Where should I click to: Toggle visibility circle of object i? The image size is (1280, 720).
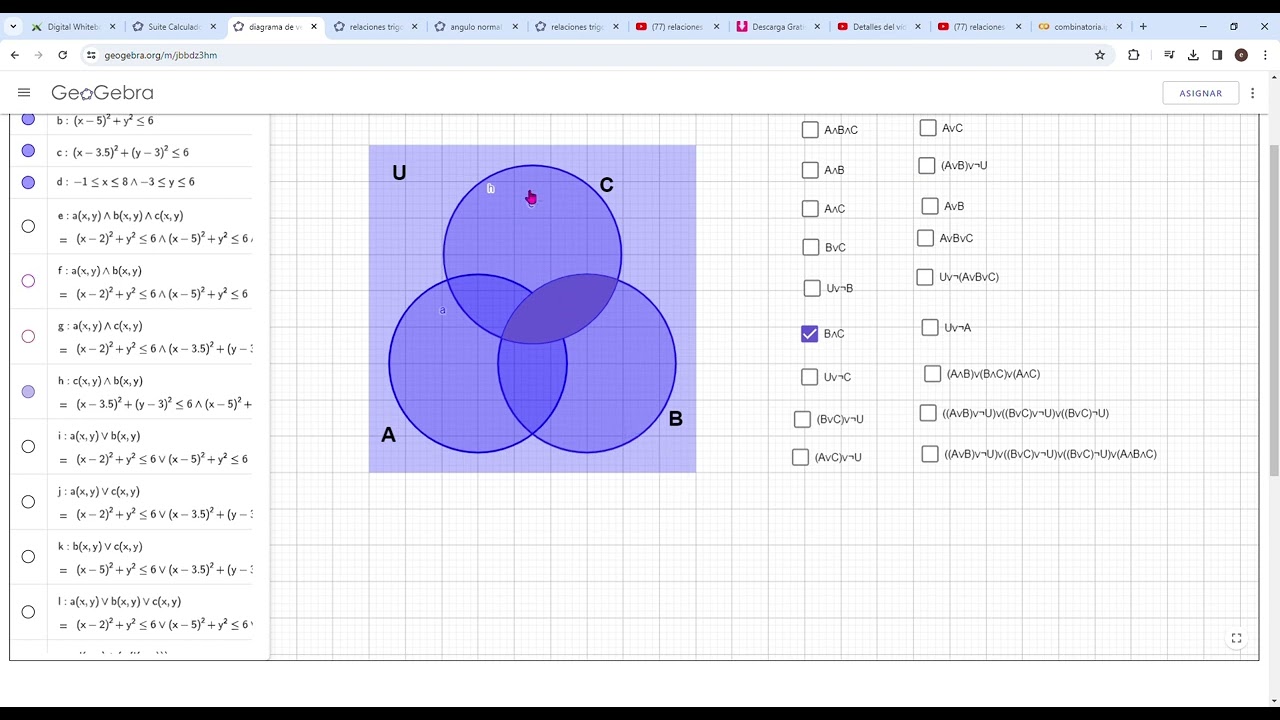(x=28, y=447)
